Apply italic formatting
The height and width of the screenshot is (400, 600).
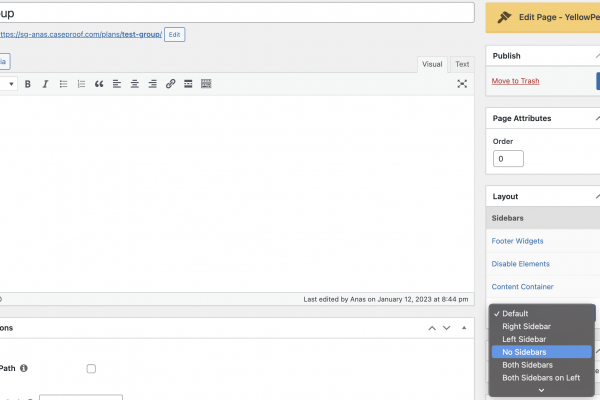(x=45, y=84)
